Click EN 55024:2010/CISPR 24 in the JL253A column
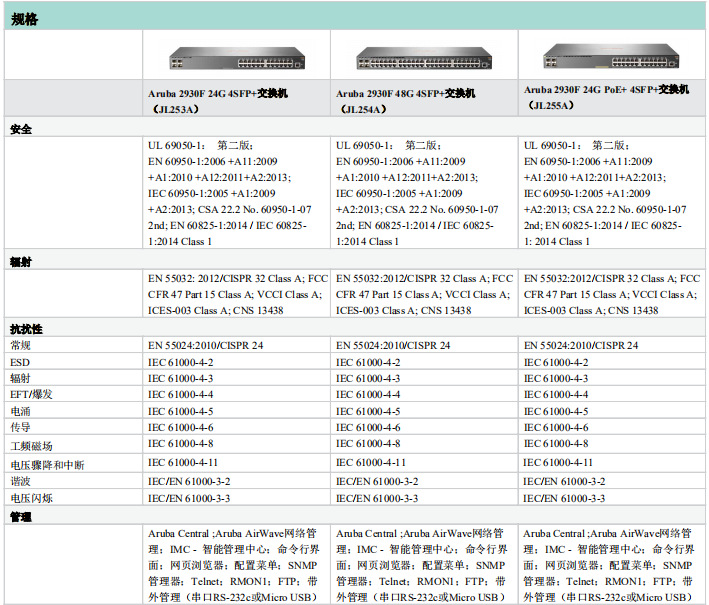The image size is (709, 605). click(x=205, y=345)
